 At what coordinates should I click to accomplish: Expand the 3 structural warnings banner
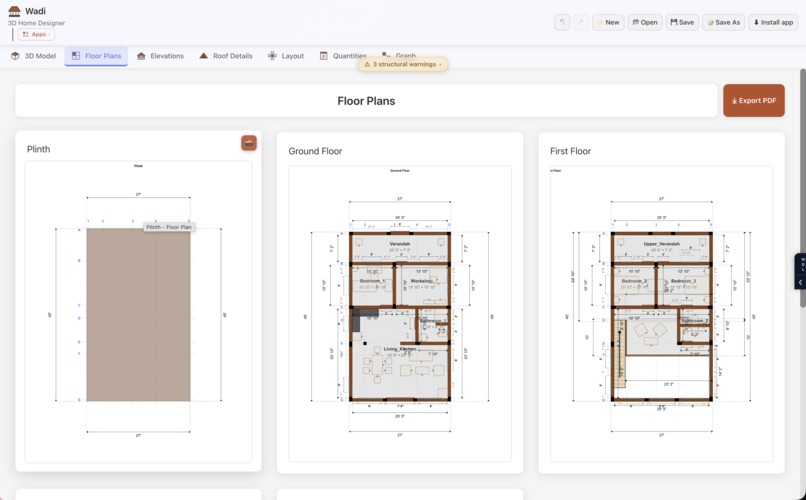403,64
